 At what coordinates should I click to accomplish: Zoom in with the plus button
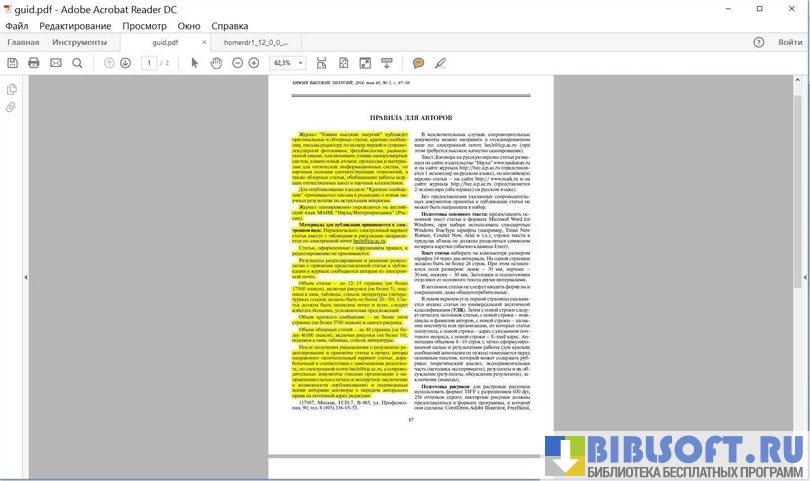(x=254, y=63)
